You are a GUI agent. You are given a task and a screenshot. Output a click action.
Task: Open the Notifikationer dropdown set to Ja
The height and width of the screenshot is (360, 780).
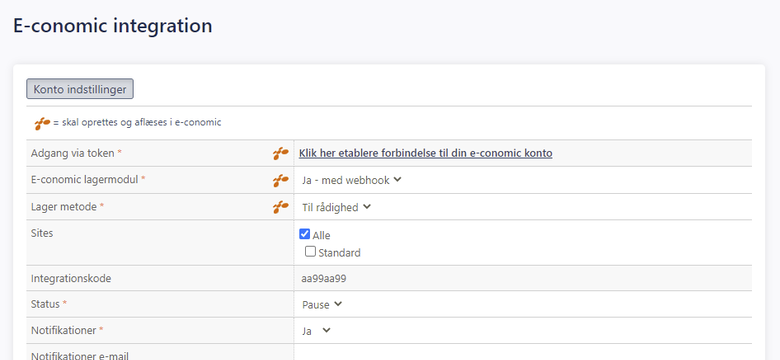click(x=316, y=331)
